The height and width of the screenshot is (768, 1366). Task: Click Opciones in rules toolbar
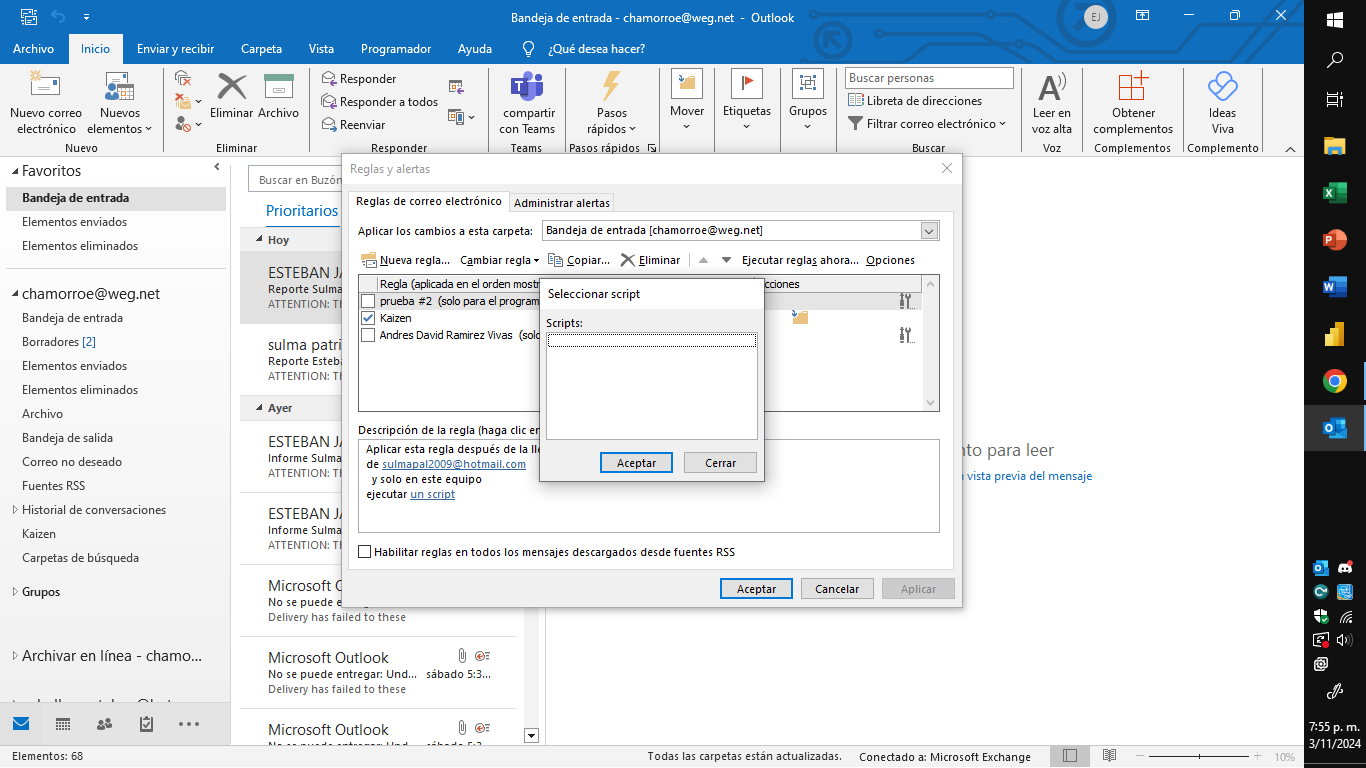890,260
